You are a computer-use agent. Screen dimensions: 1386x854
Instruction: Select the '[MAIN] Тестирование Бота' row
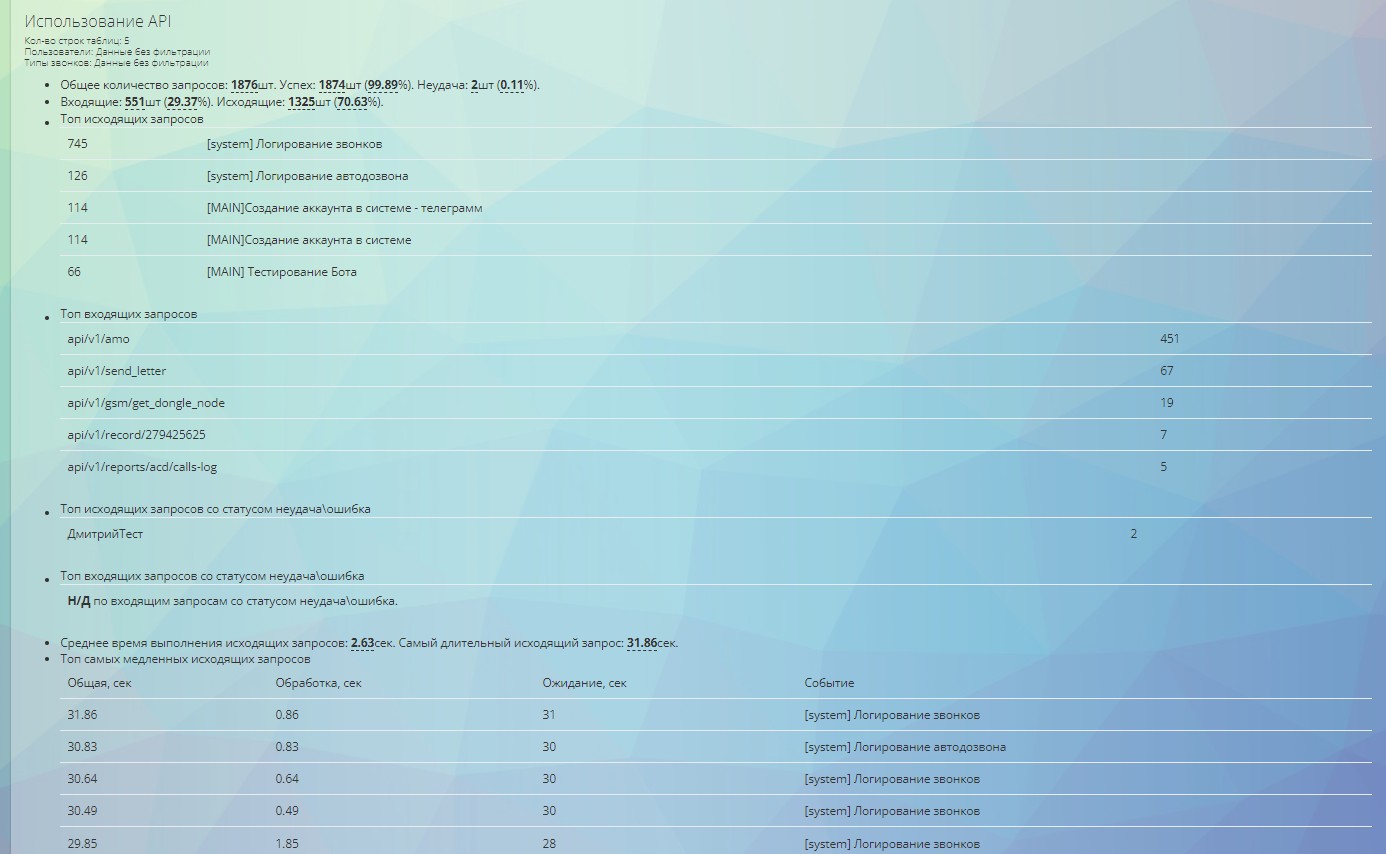[x=281, y=272]
